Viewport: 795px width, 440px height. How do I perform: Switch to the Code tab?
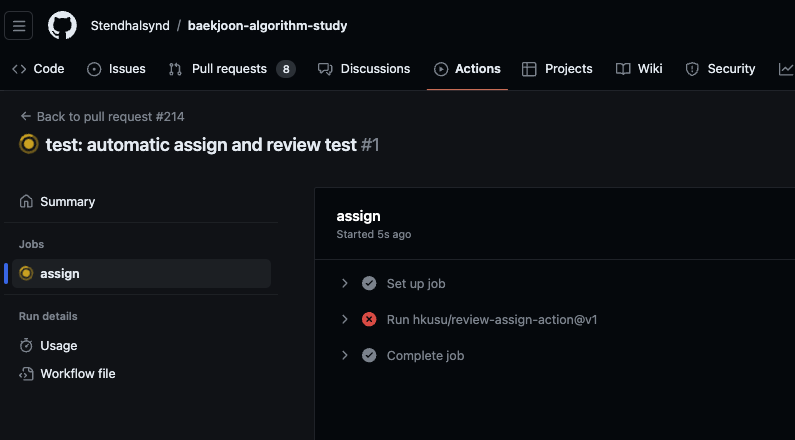39,69
